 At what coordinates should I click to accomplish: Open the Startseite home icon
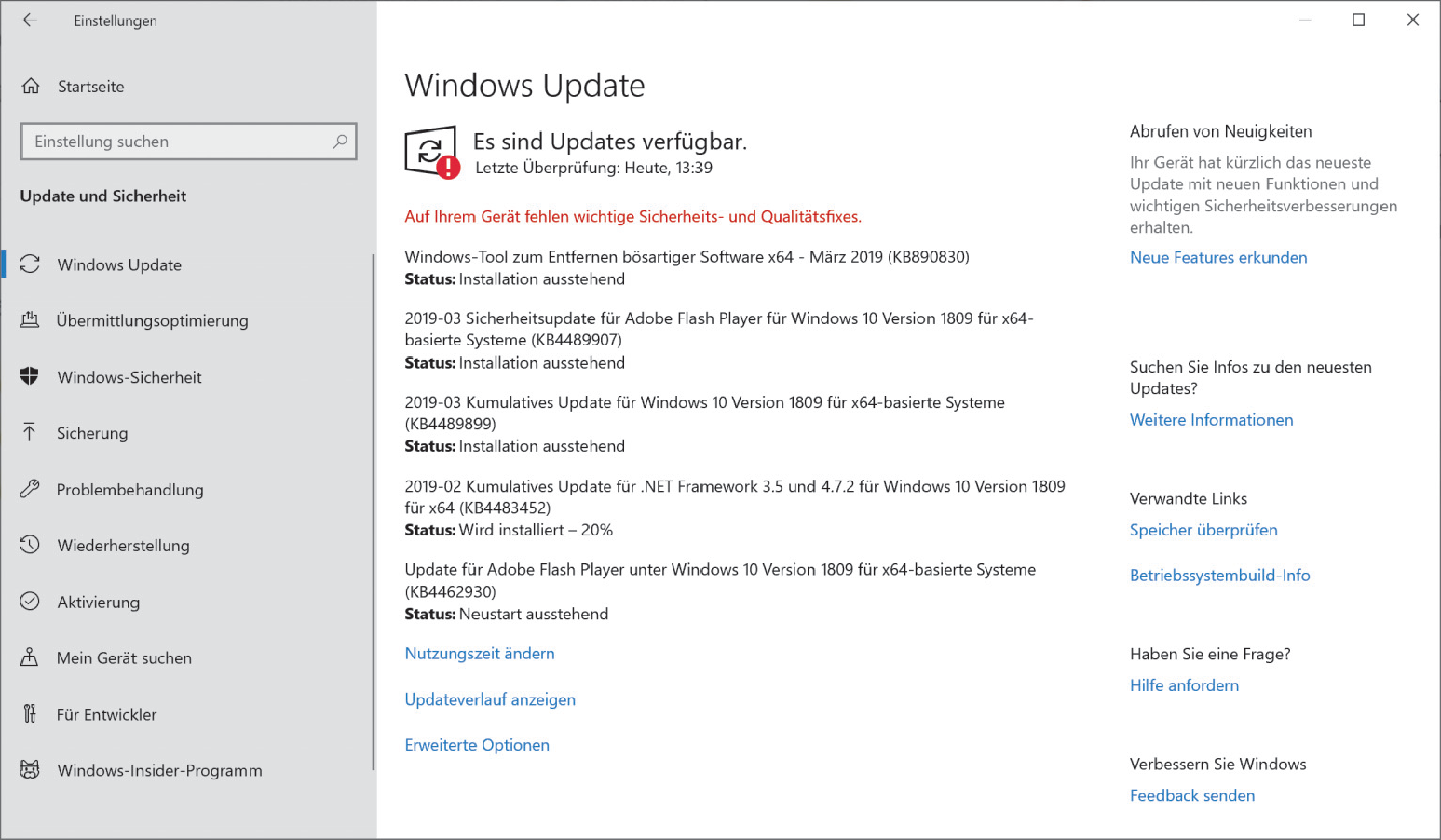tap(31, 87)
